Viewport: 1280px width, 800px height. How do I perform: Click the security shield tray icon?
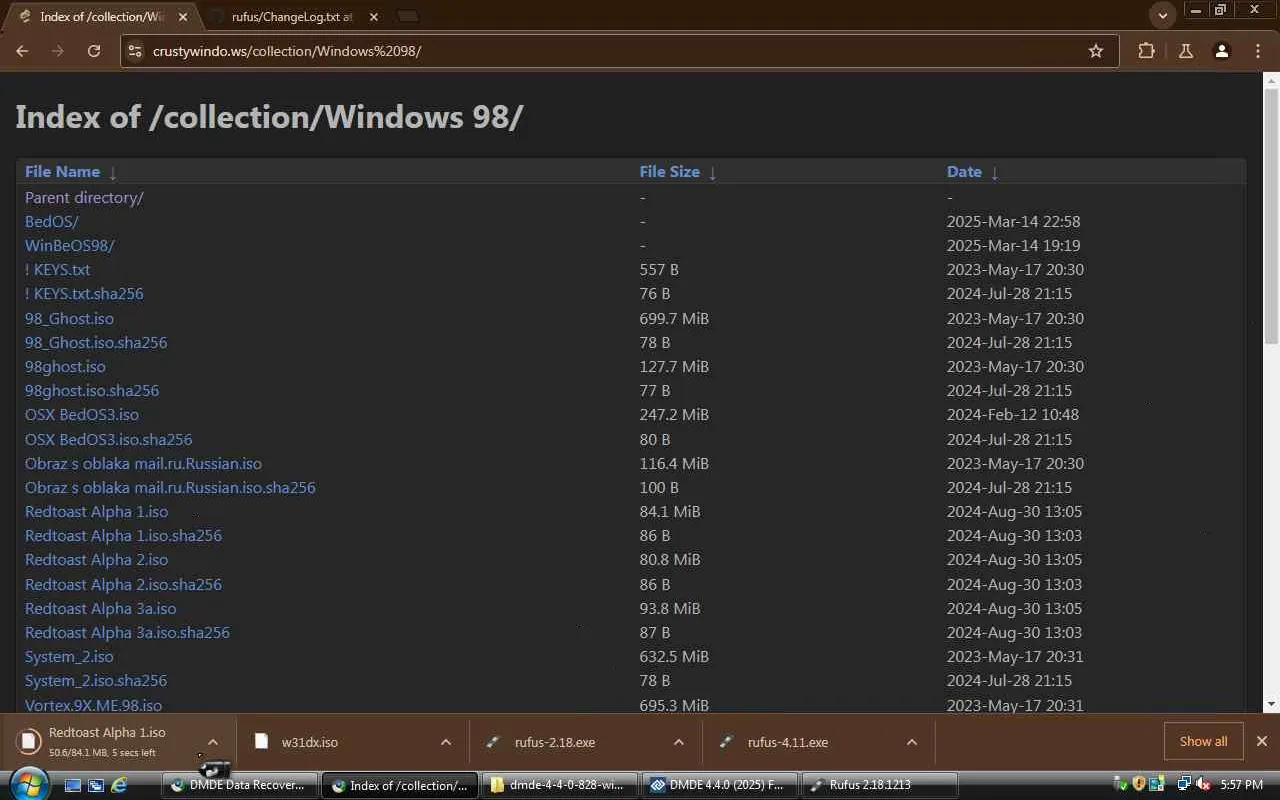coord(1138,785)
